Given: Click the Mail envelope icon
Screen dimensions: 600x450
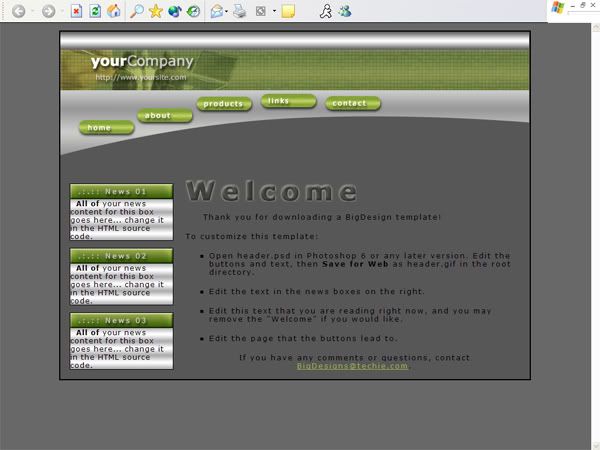Looking at the screenshot, I should (217, 12).
